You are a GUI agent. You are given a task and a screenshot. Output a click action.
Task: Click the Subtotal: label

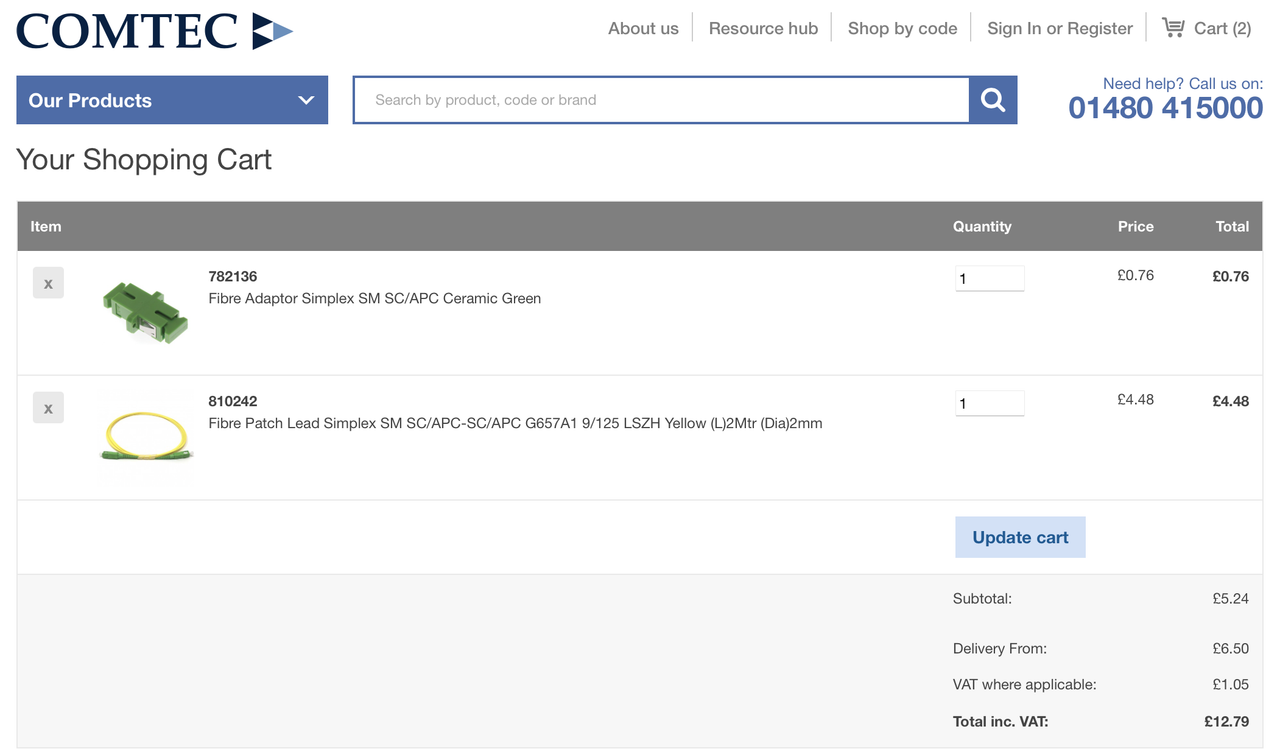click(x=982, y=598)
